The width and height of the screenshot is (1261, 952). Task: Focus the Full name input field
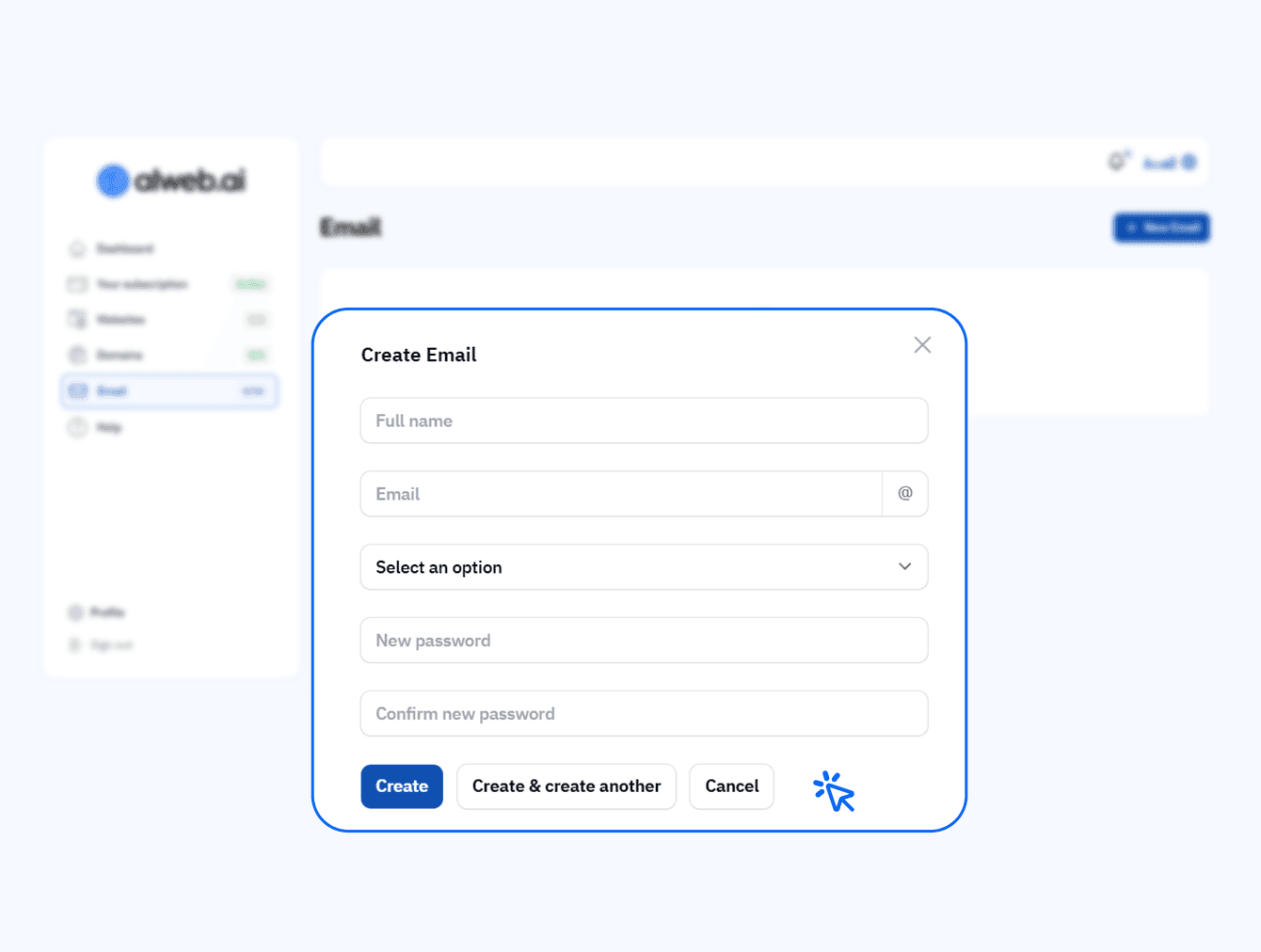click(x=644, y=420)
